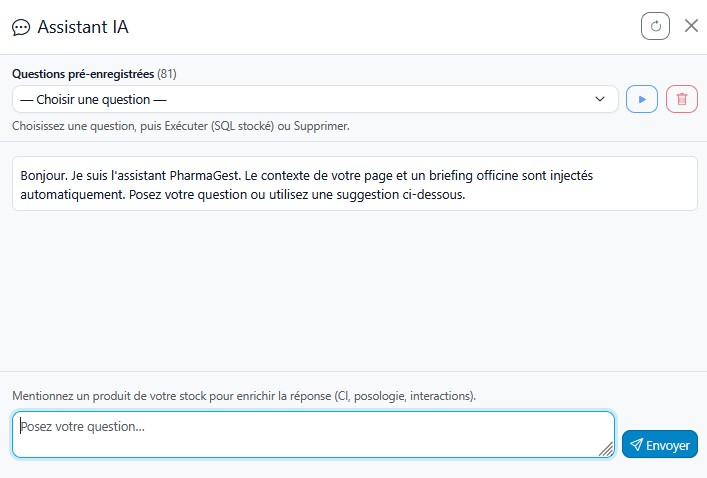
Task: Click the "Questions pré-enregistrées" label
Action: (83, 74)
